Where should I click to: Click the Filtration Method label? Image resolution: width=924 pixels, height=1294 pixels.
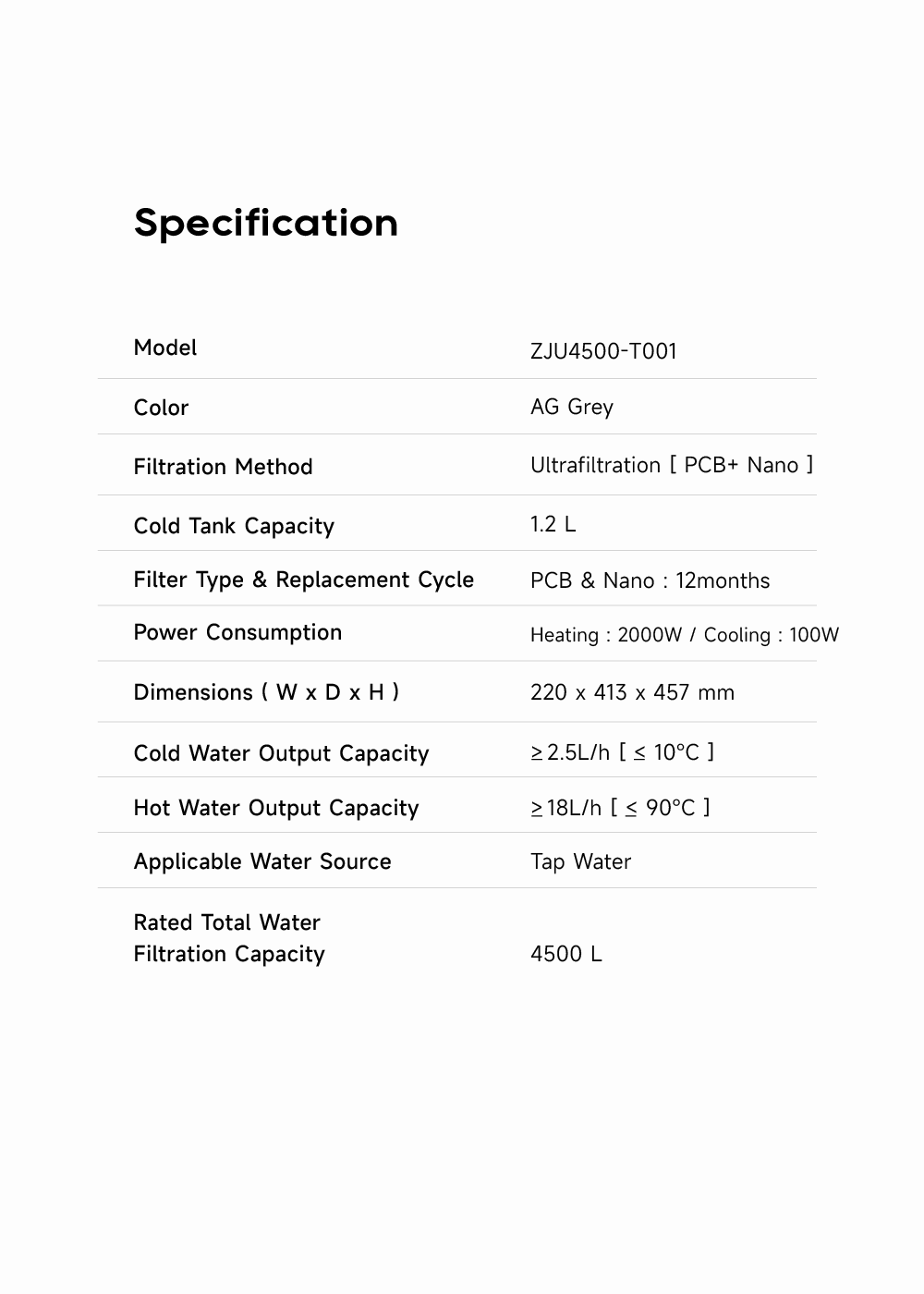223,467
